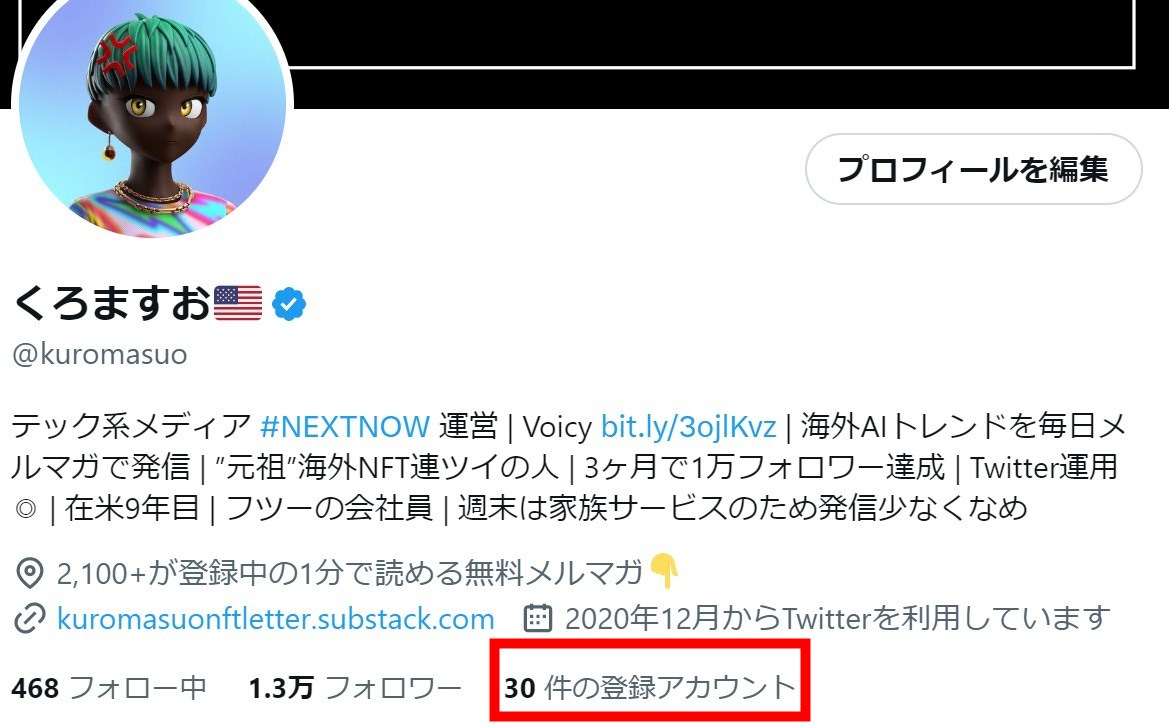
Task: Click the calendar join-date icon
Action: 538,618
